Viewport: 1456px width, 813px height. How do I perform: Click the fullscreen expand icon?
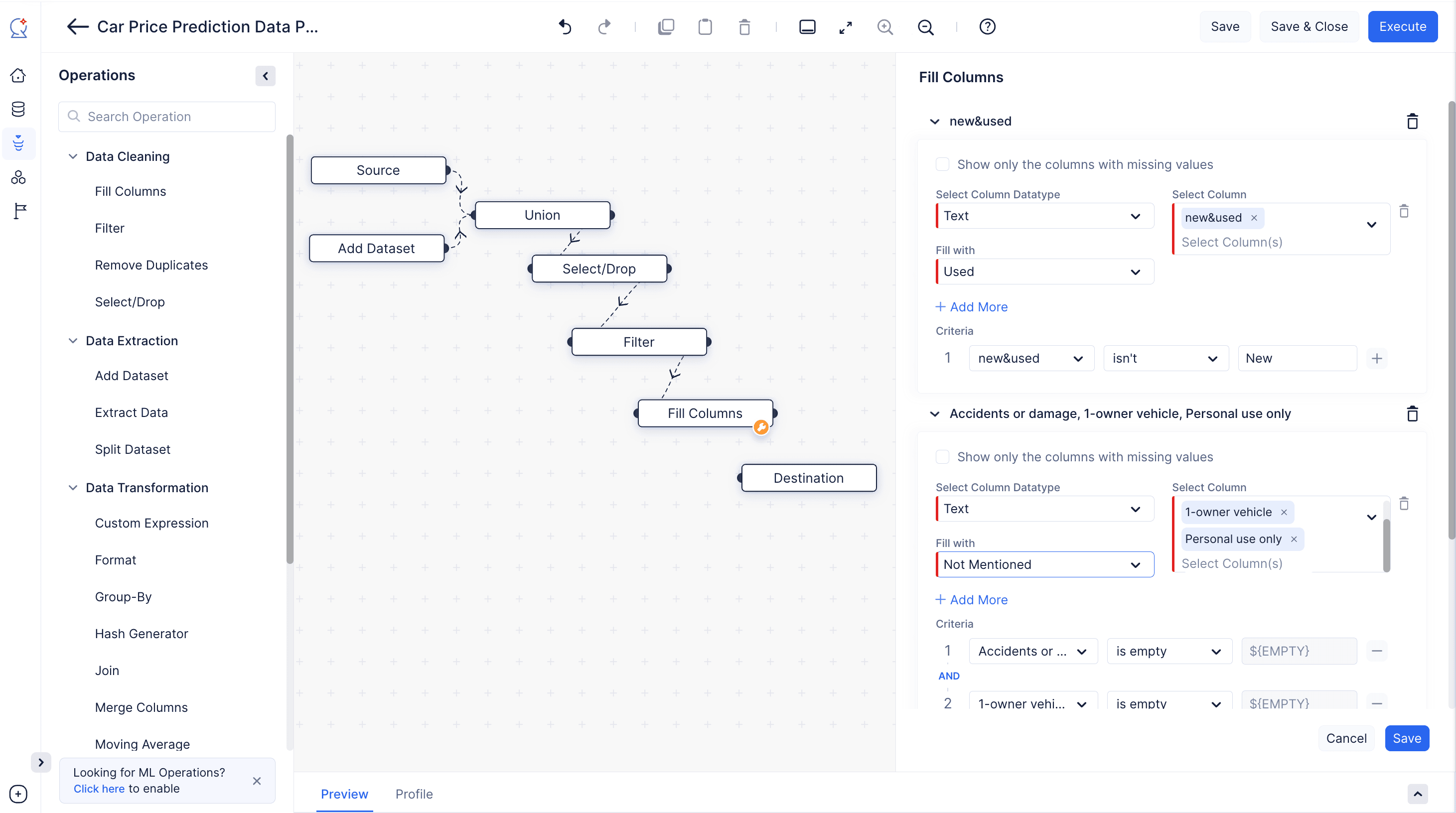coord(845,27)
